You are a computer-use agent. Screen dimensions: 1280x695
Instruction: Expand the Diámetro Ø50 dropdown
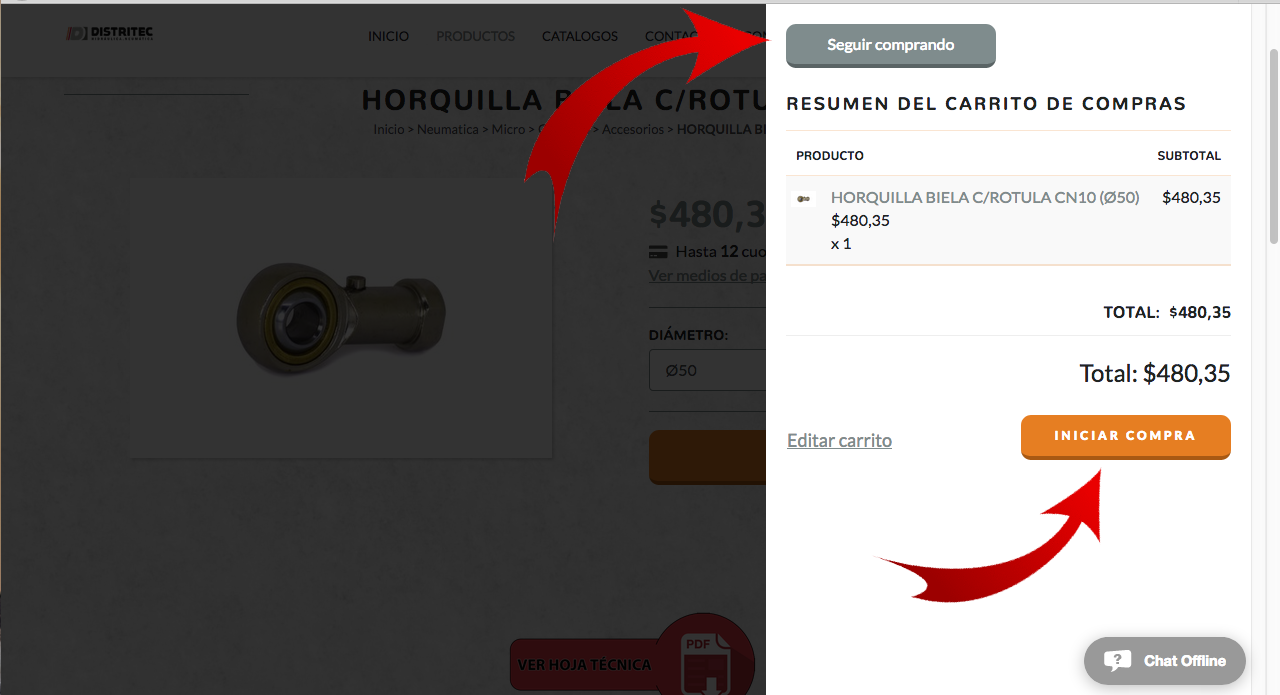point(708,370)
